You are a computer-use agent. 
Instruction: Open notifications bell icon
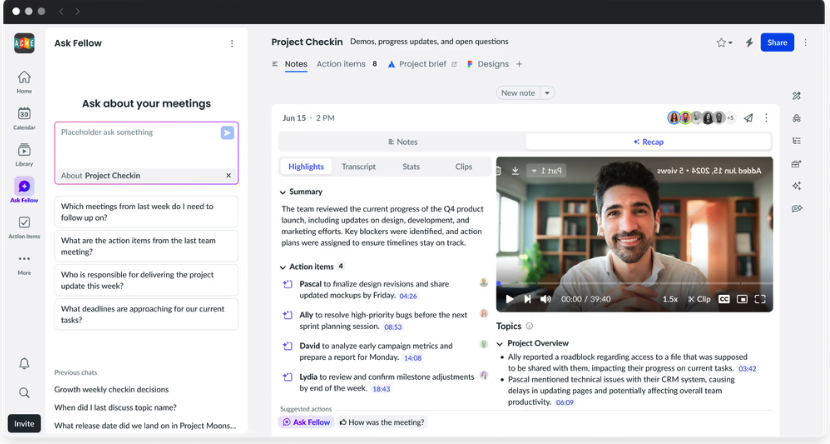(24, 363)
